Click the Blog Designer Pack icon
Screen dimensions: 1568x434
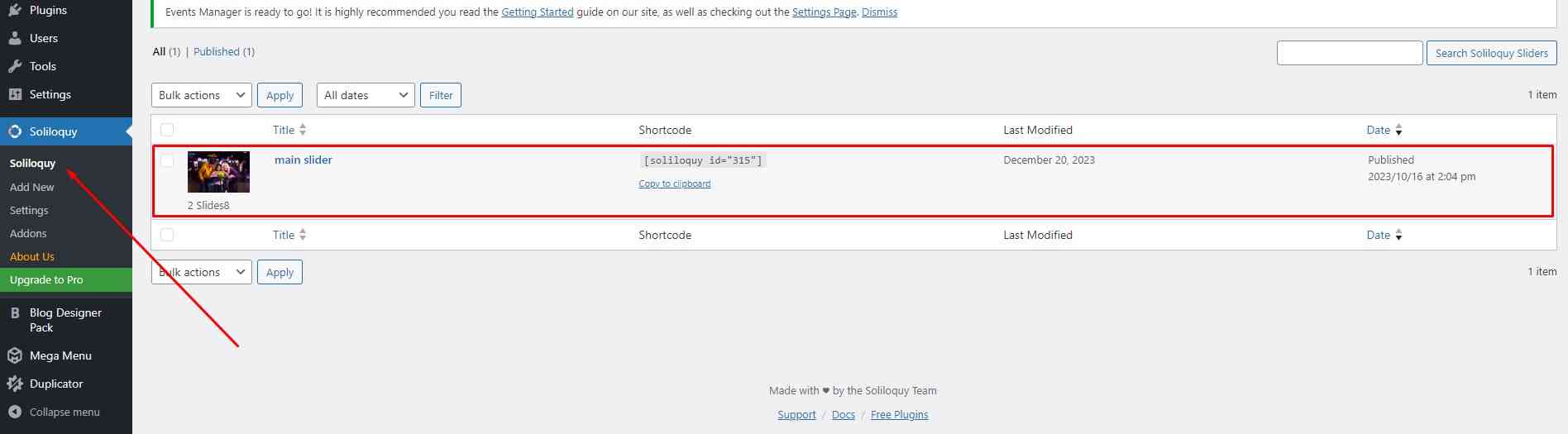pos(15,313)
